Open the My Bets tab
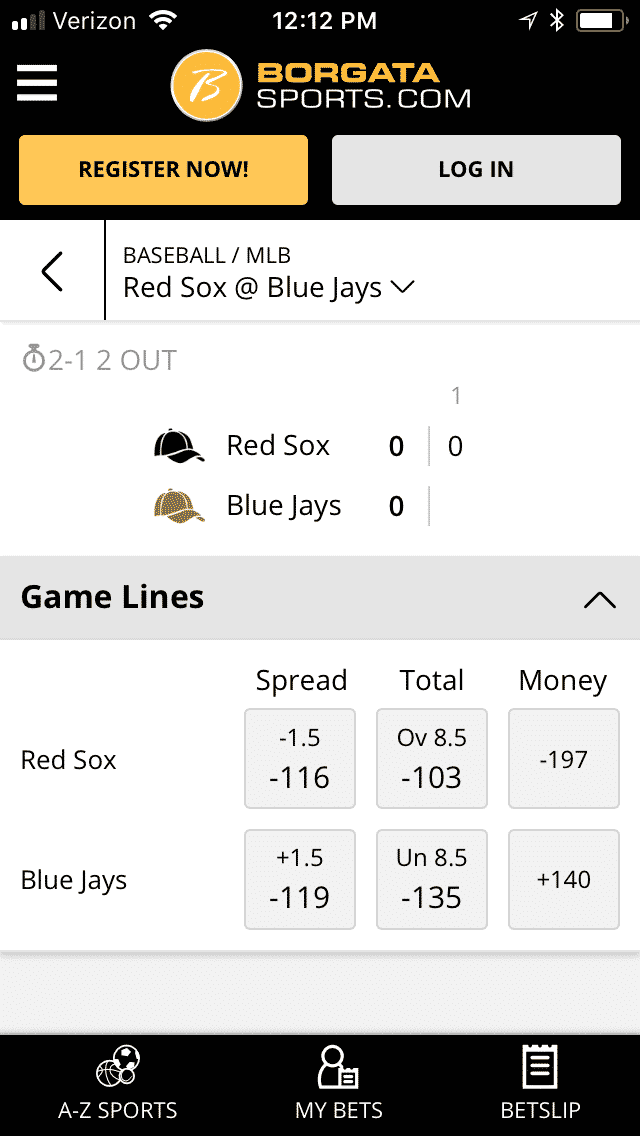Viewport: 640px width, 1136px height. [339, 1082]
